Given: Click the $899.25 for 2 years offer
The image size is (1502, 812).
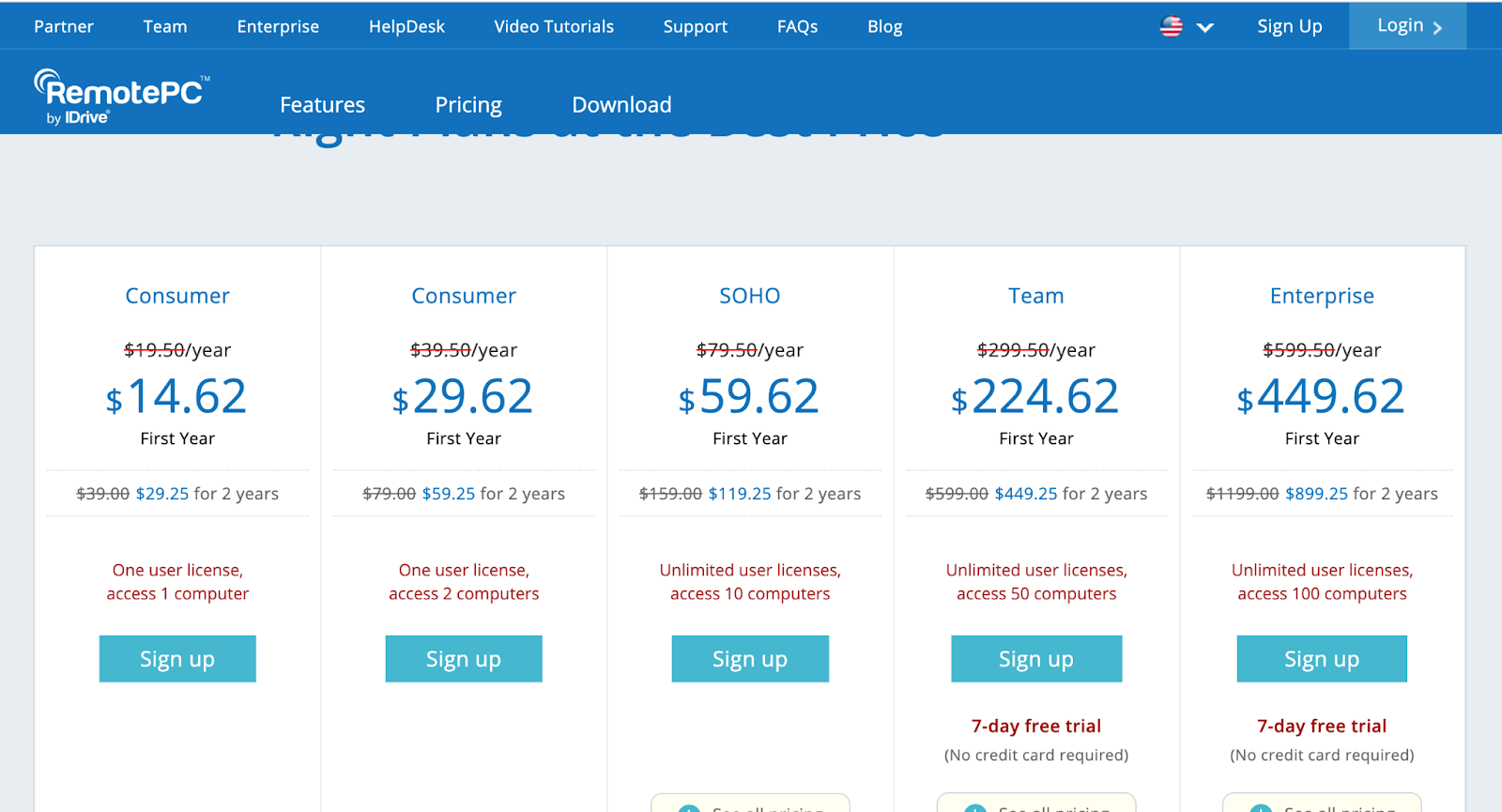Looking at the screenshot, I should tap(1361, 494).
